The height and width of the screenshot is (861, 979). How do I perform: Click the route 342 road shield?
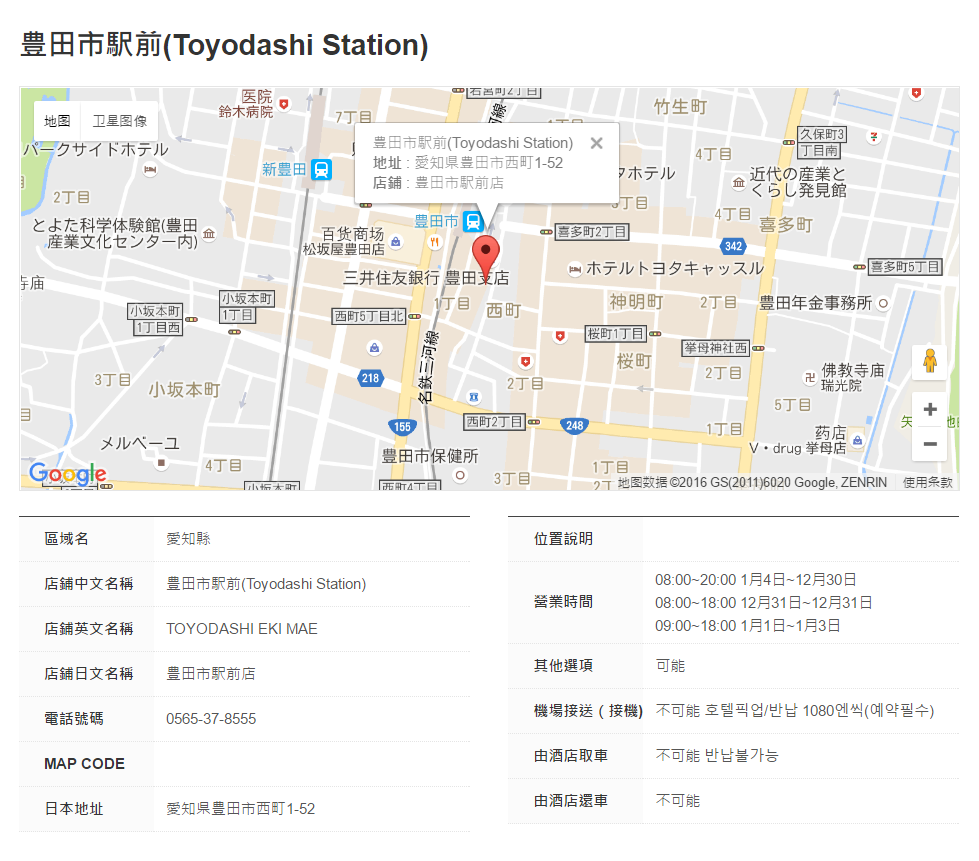[734, 246]
